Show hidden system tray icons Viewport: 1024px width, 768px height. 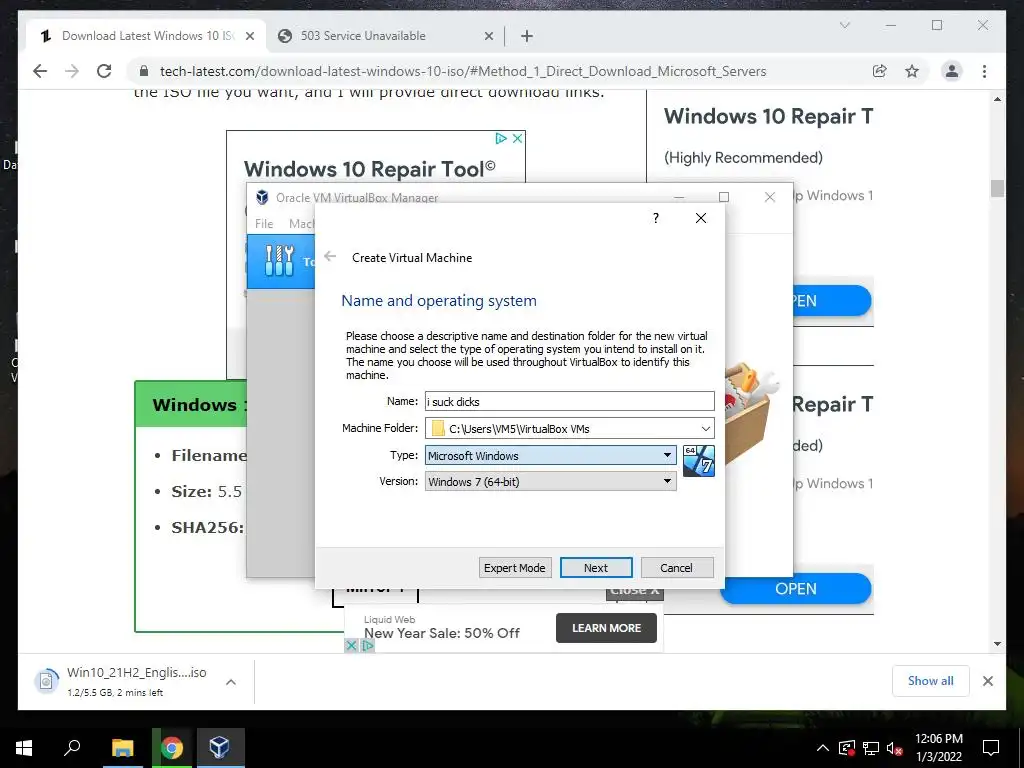pyautogui.click(x=823, y=748)
